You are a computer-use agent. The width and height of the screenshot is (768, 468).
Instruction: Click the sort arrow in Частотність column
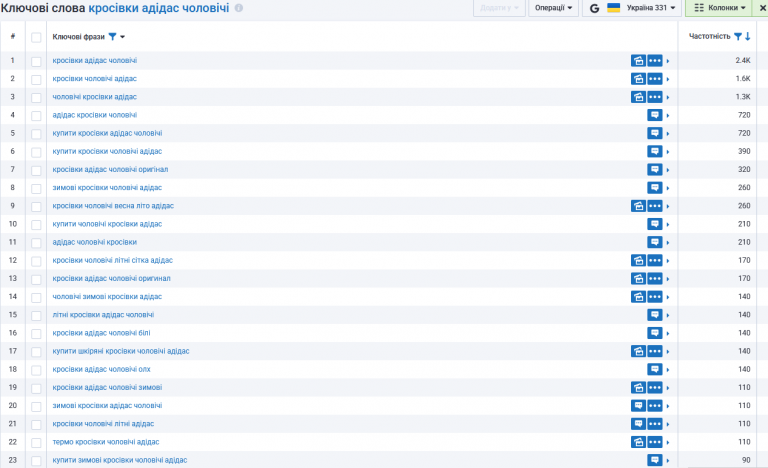click(x=747, y=36)
